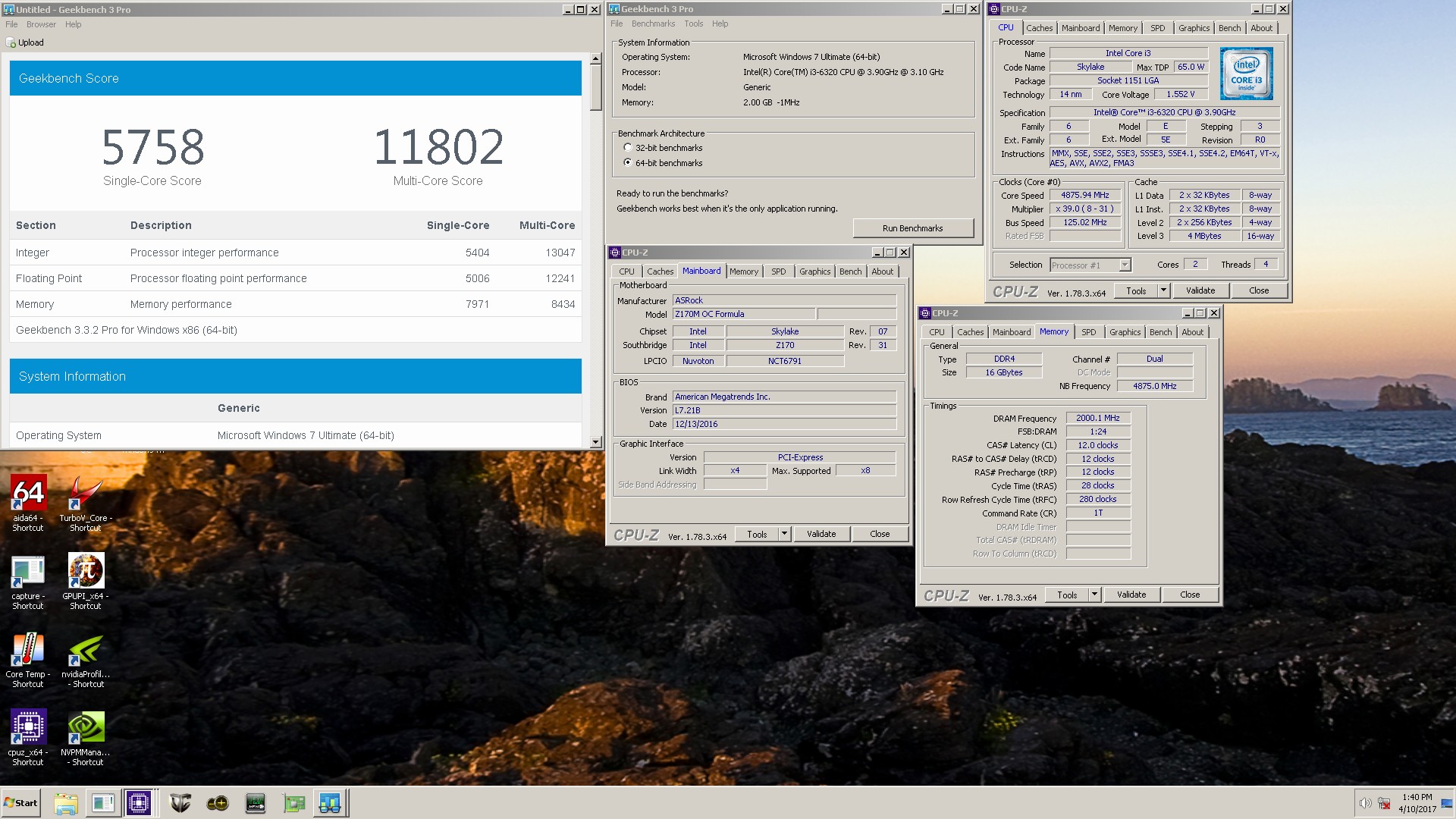Click the Floating Point single-core value 5006
This screenshot has width=1456, height=819.
(x=478, y=278)
